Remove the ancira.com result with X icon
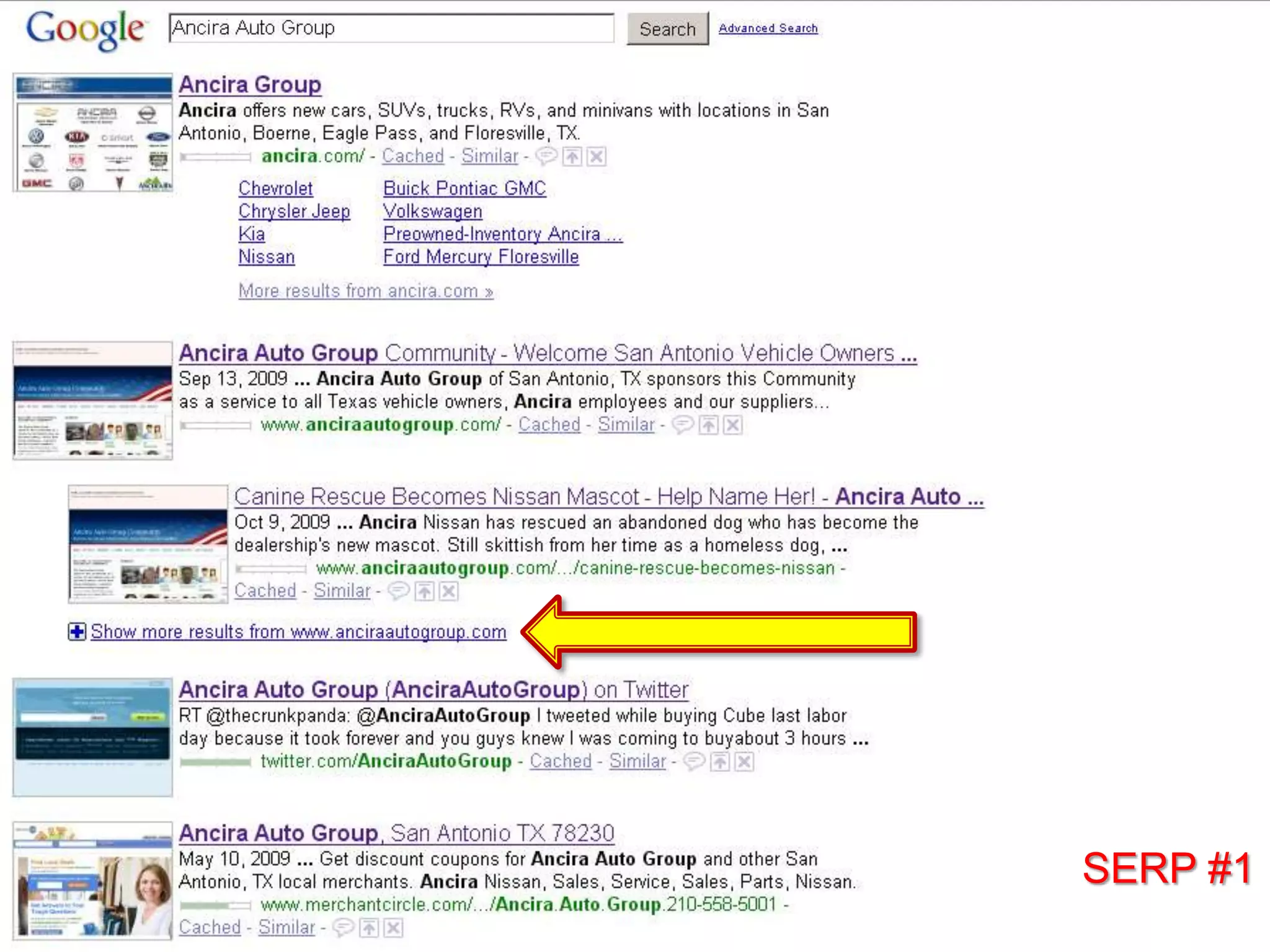 [596, 156]
